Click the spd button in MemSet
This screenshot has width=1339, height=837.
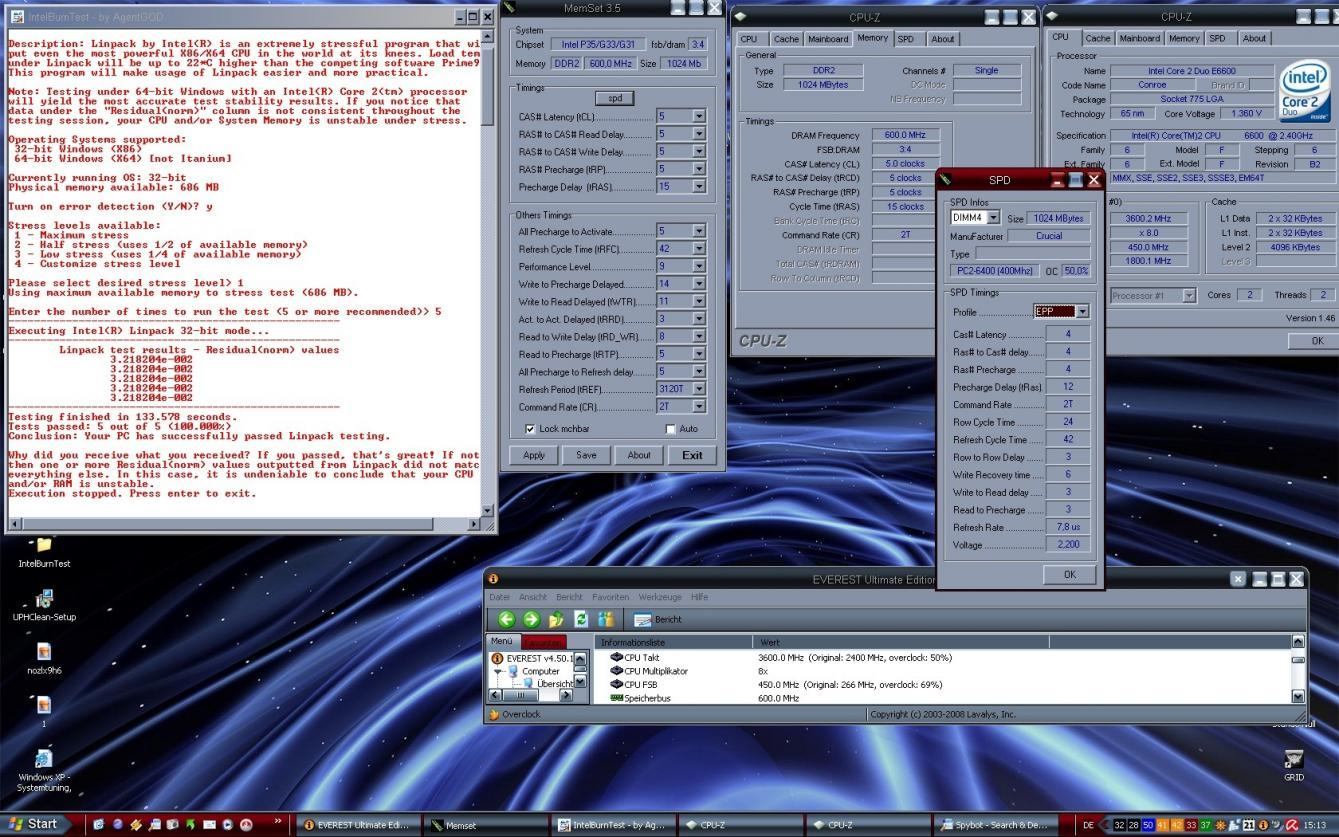(x=614, y=98)
